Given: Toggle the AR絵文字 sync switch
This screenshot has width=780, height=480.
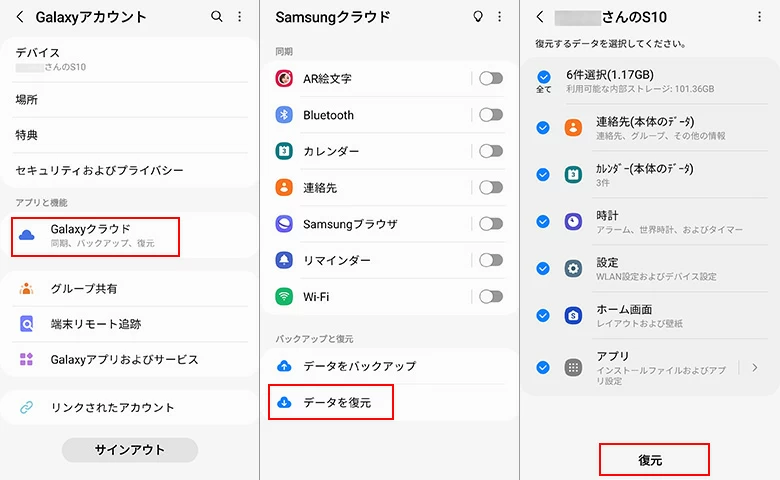Looking at the screenshot, I should pyautogui.click(x=490, y=79).
